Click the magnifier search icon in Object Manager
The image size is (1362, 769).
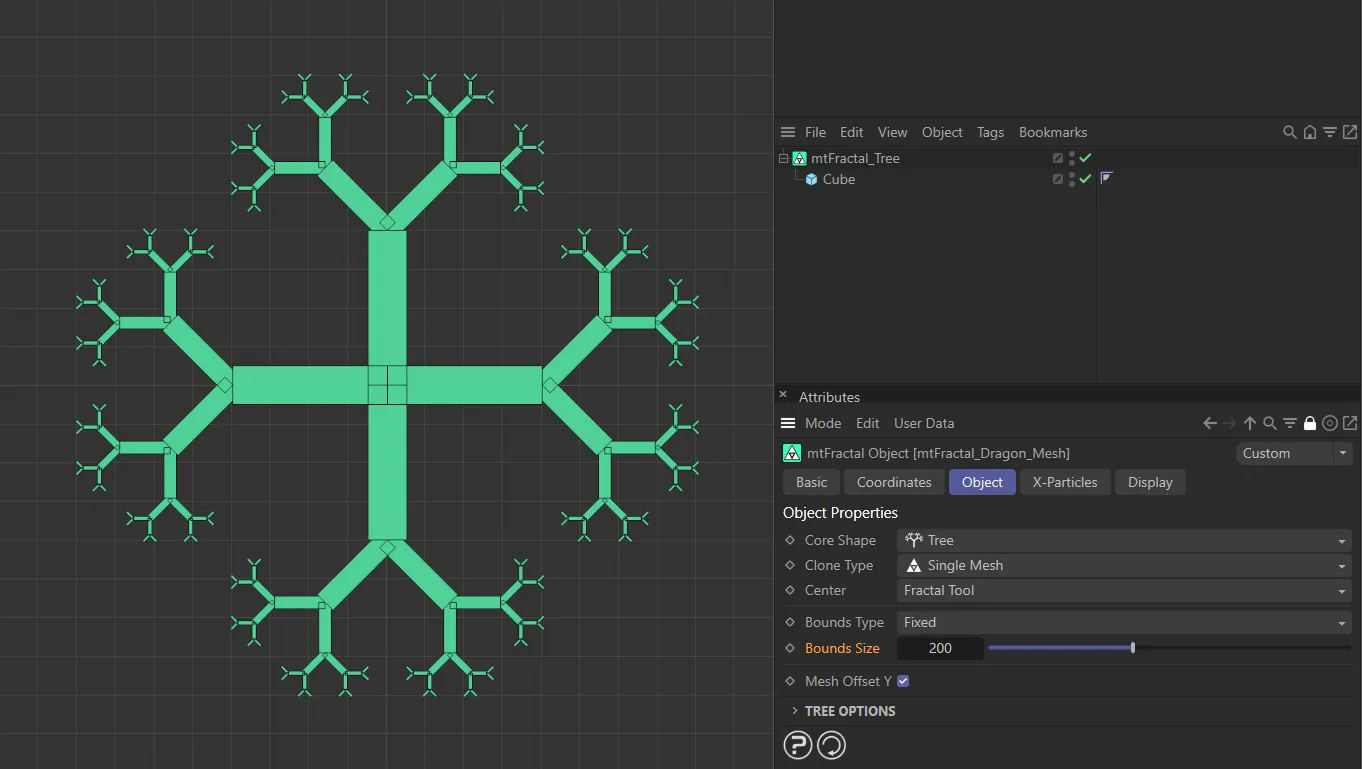[x=1289, y=131]
